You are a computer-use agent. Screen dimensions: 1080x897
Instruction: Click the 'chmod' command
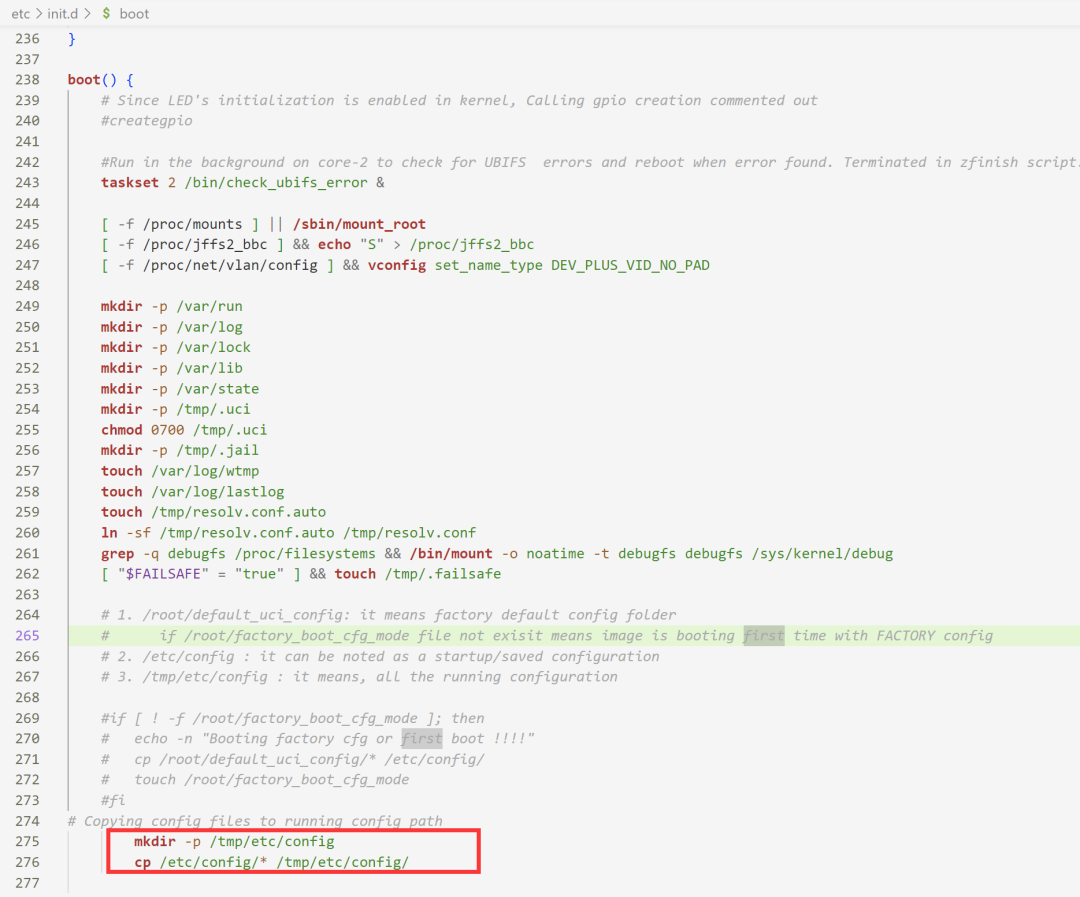pyautogui.click(x=122, y=430)
